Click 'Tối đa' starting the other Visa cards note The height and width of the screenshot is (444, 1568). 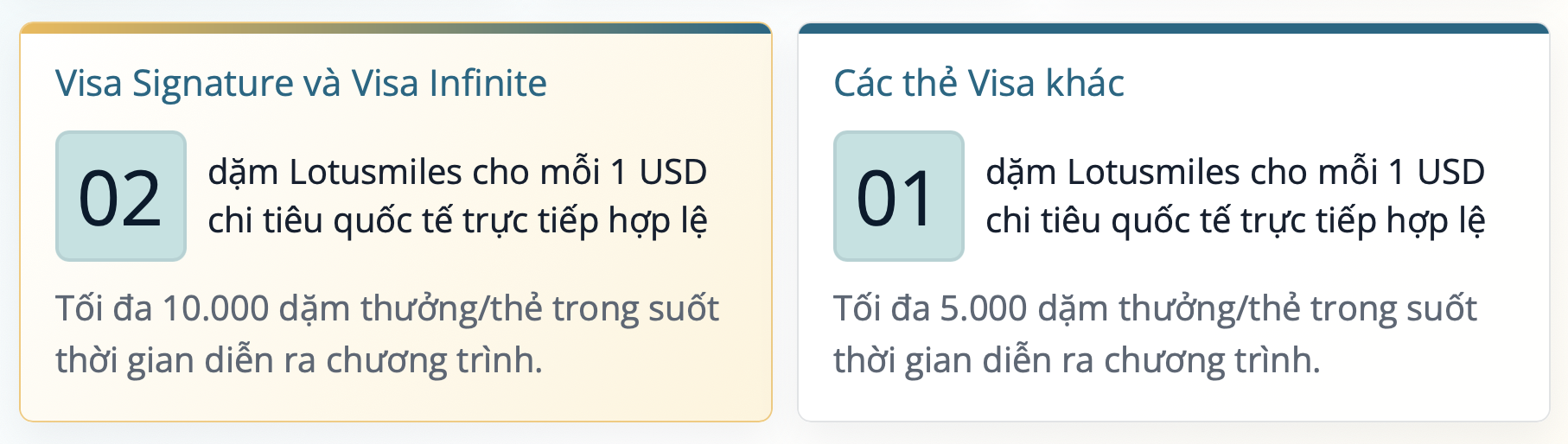point(882,309)
